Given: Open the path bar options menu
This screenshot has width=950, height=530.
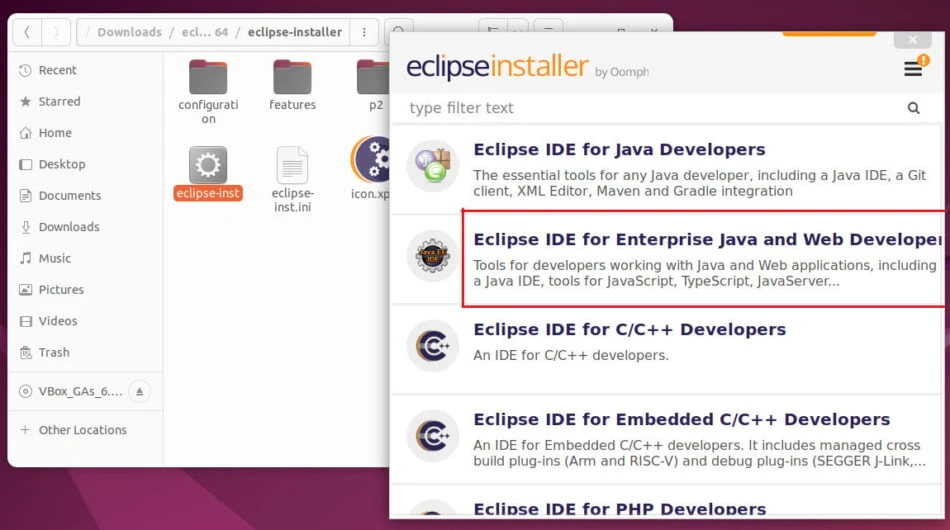Looking at the screenshot, I should tap(364, 32).
